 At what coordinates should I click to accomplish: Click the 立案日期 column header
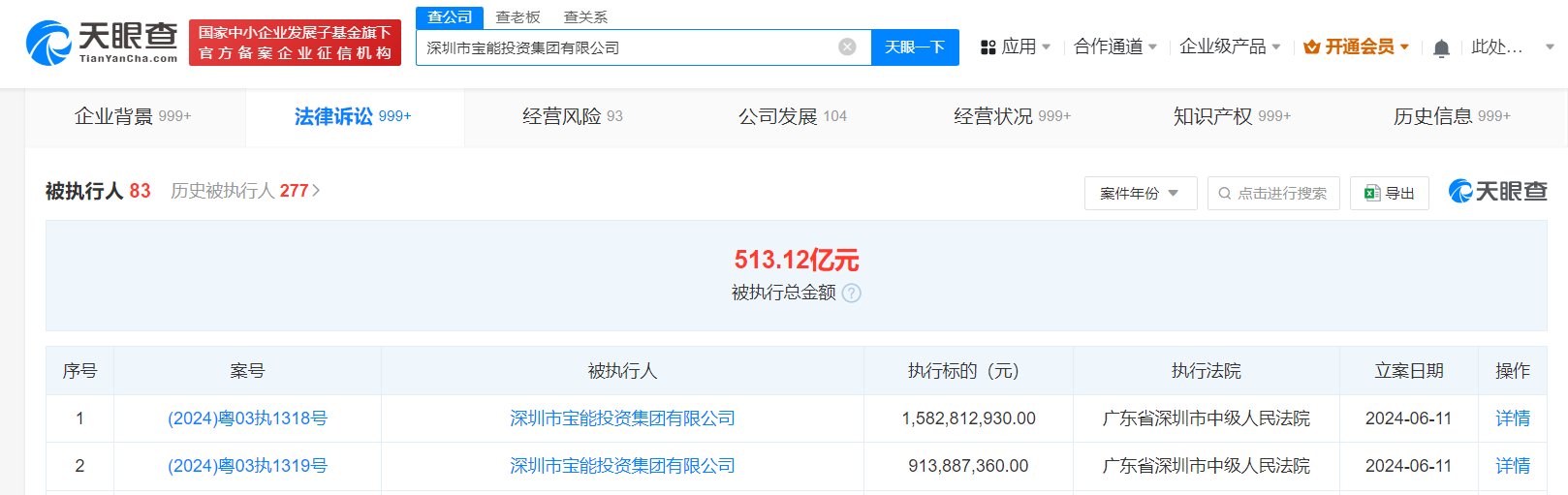1409,371
